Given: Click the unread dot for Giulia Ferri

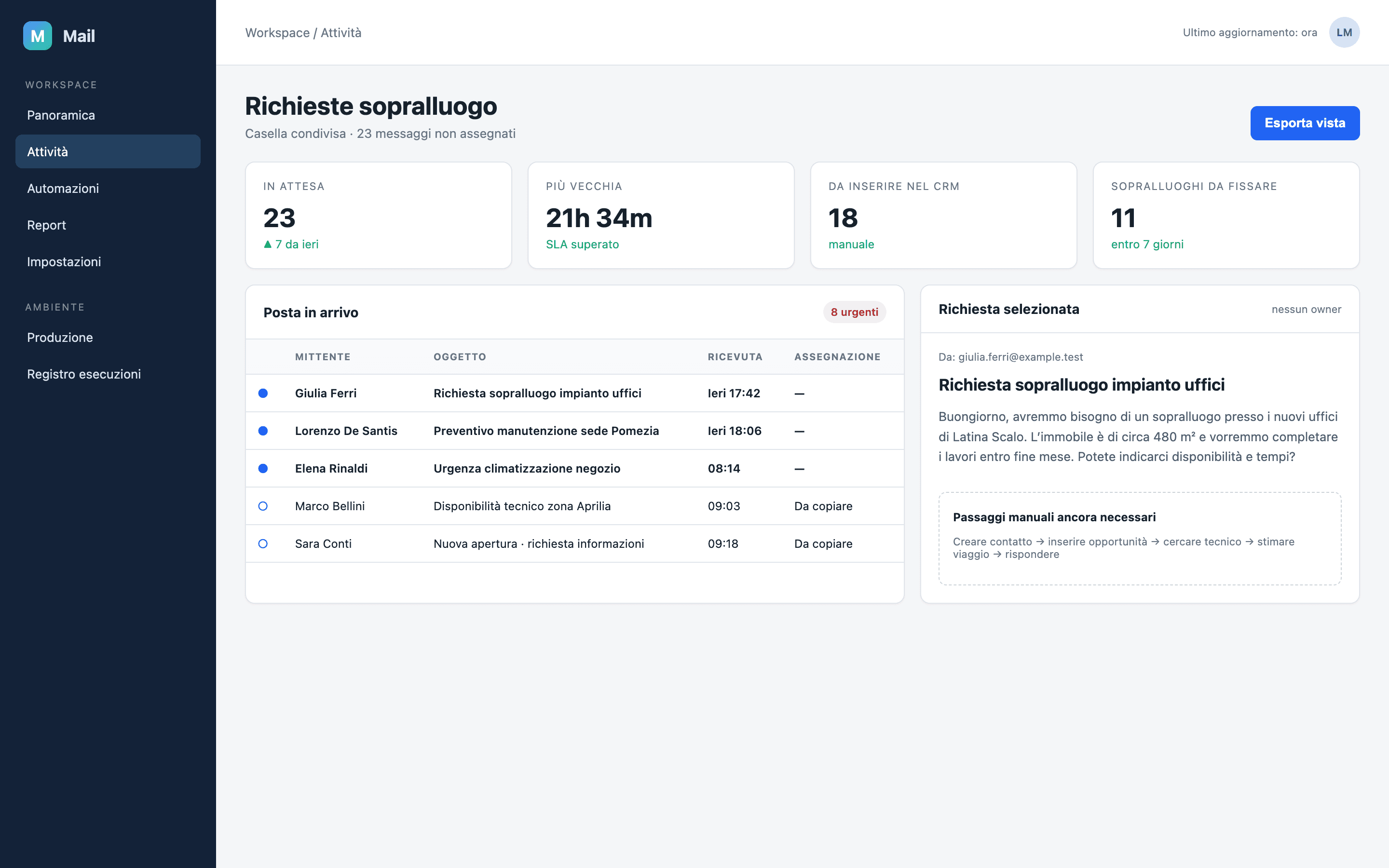Looking at the screenshot, I should pos(263,393).
